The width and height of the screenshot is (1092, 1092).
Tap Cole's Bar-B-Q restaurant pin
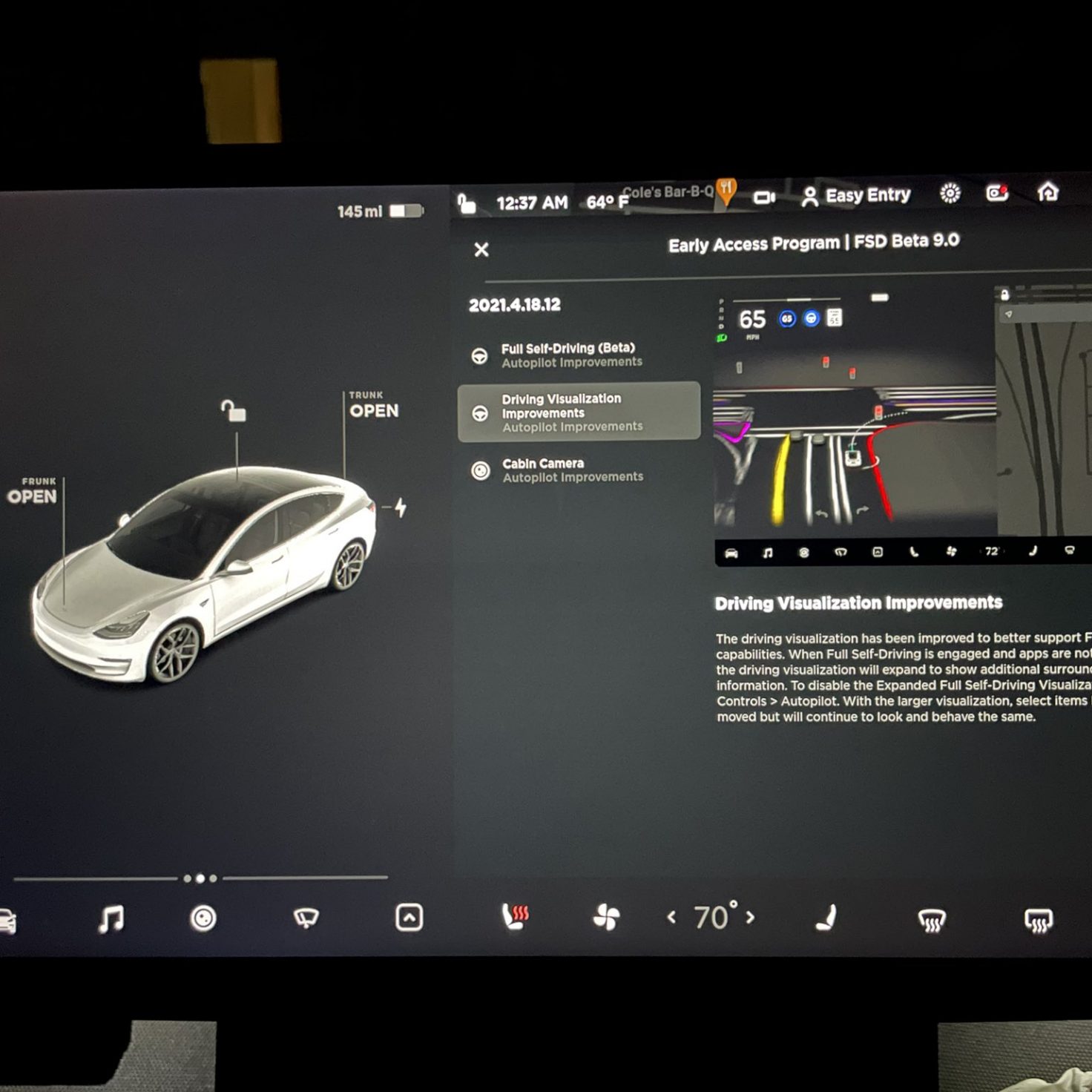[727, 191]
